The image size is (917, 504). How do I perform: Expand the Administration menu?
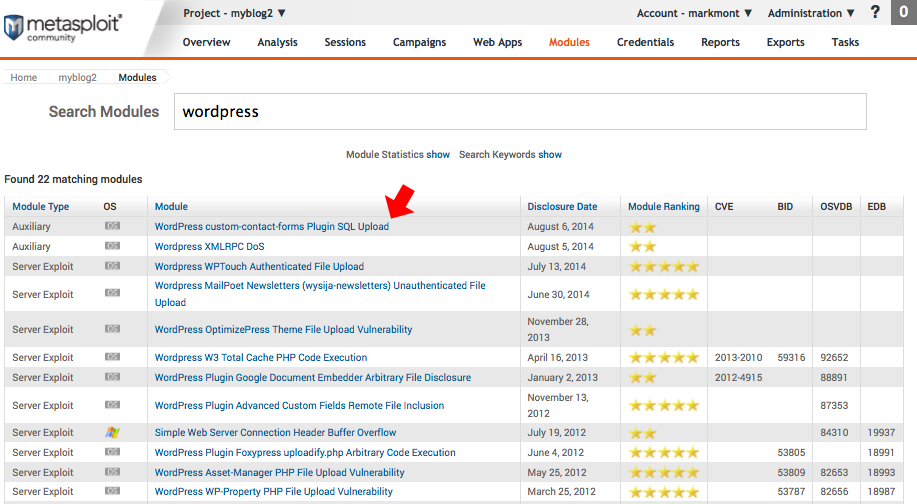[x=811, y=13]
